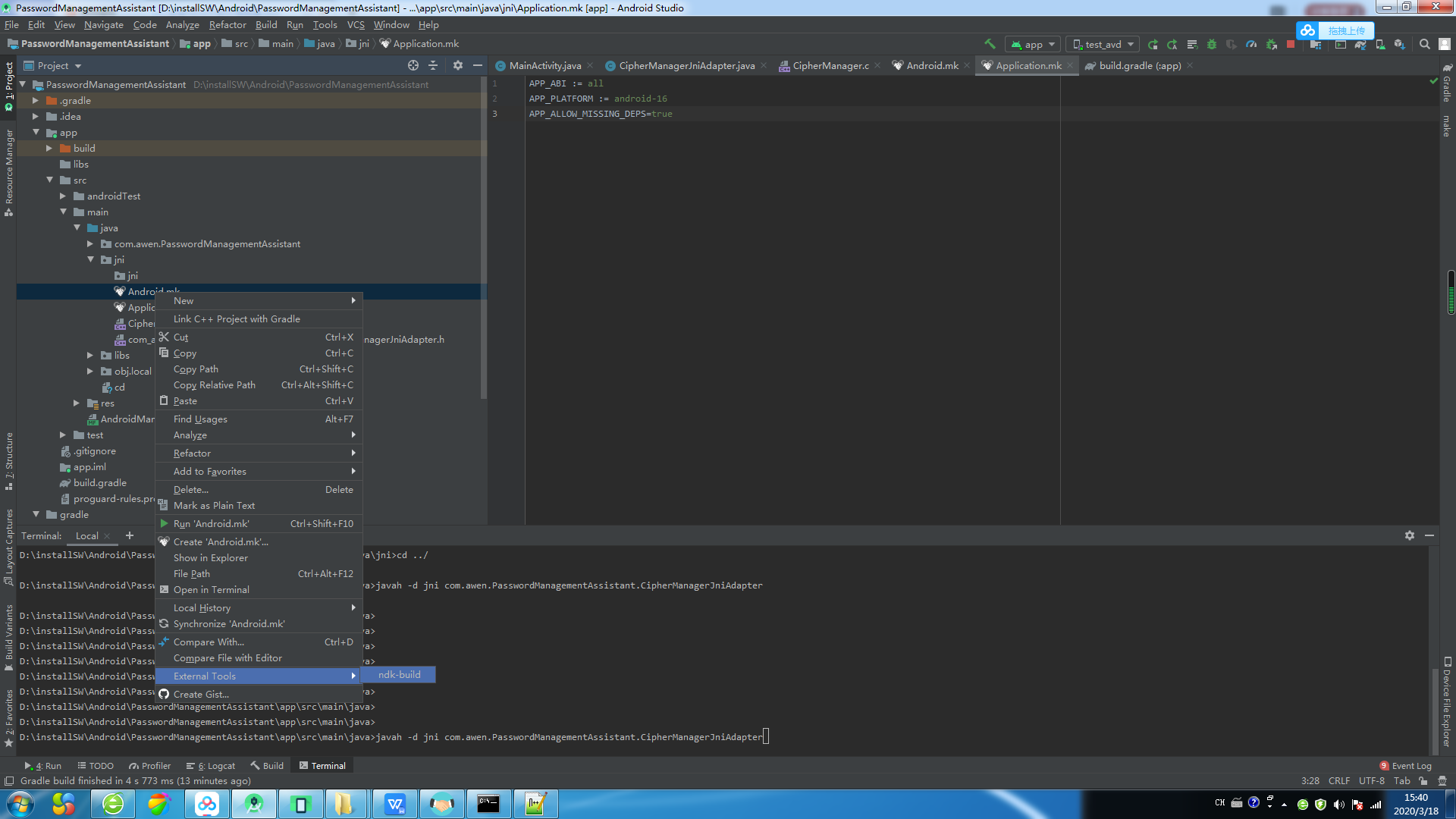Click Attach Debugger to Android Process icon
The height and width of the screenshot is (819, 1456).
(x=1272, y=44)
